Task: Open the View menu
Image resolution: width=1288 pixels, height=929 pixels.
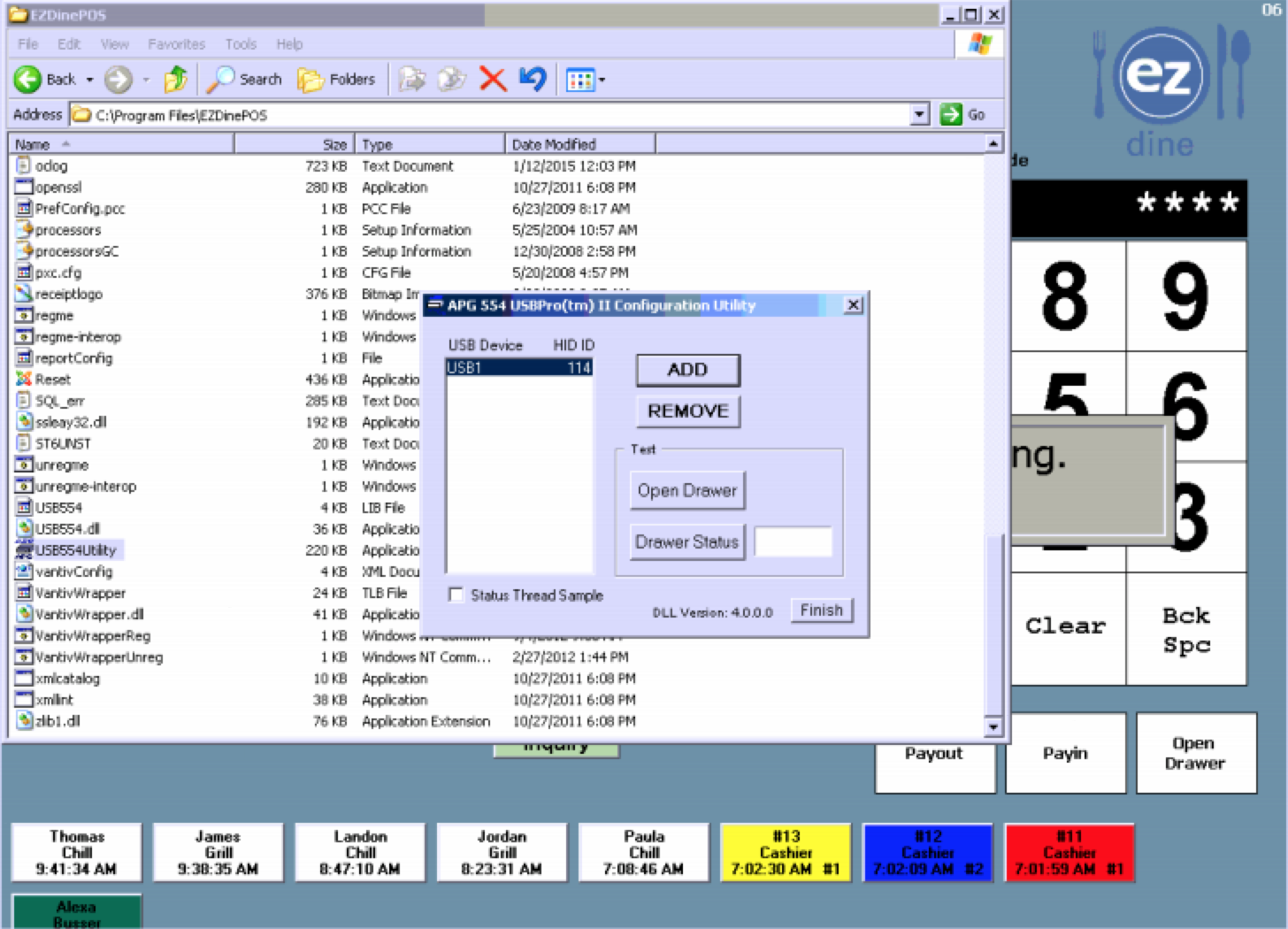Action: (x=114, y=43)
